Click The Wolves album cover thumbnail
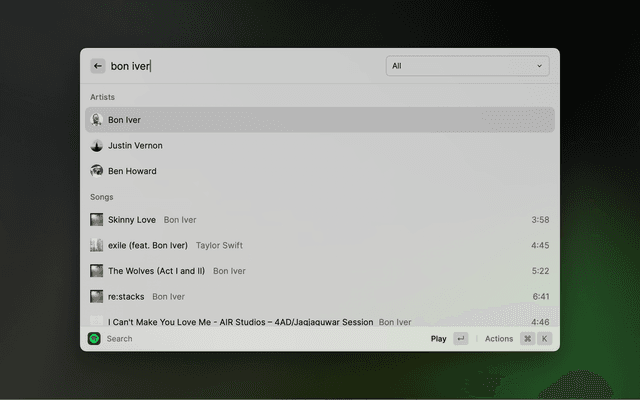Image resolution: width=640 pixels, height=400 pixels. pos(97,271)
